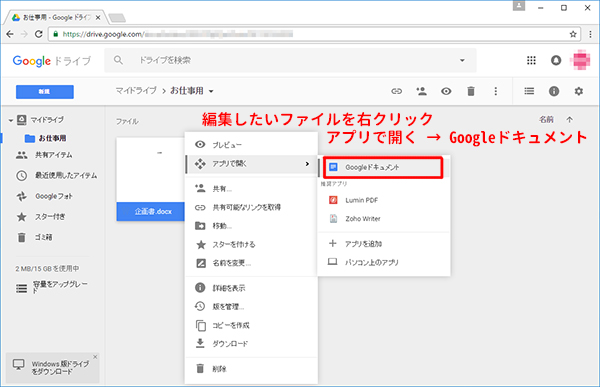600x387 pixels.
Task: Click the Get shareable link toolbar icon
Action: tap(396, 91)
